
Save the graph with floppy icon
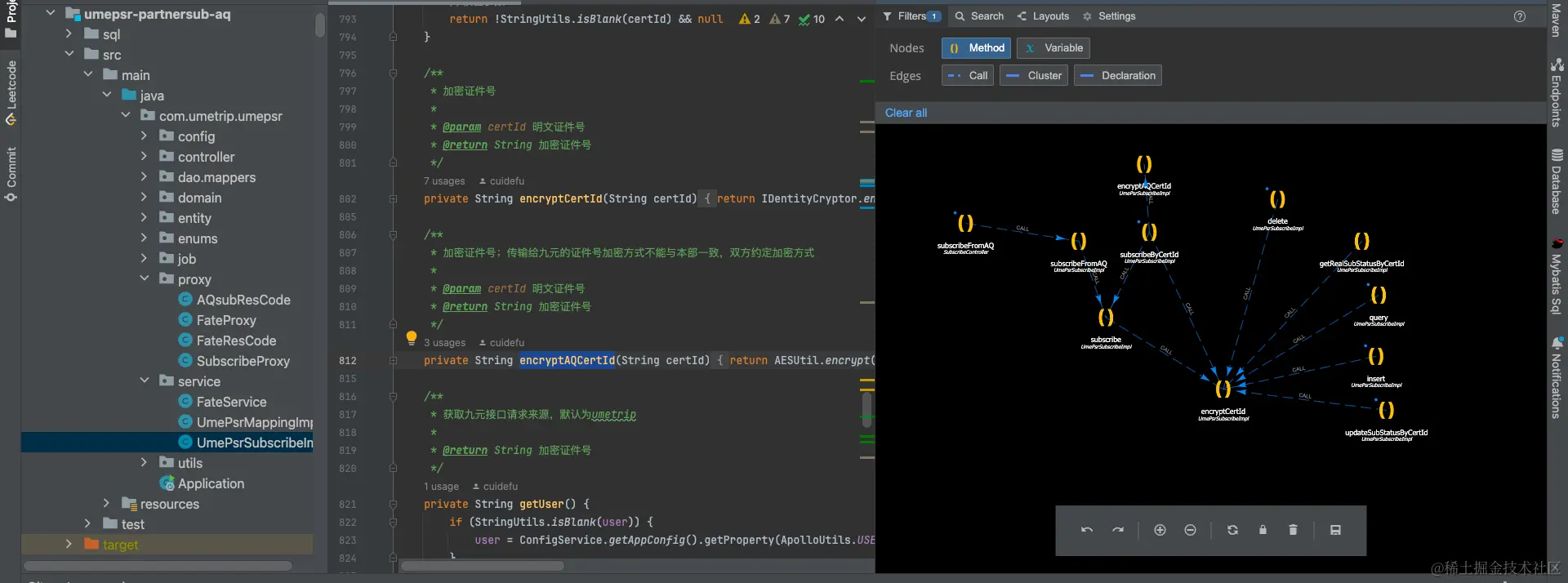click(x=1335, y=530)
